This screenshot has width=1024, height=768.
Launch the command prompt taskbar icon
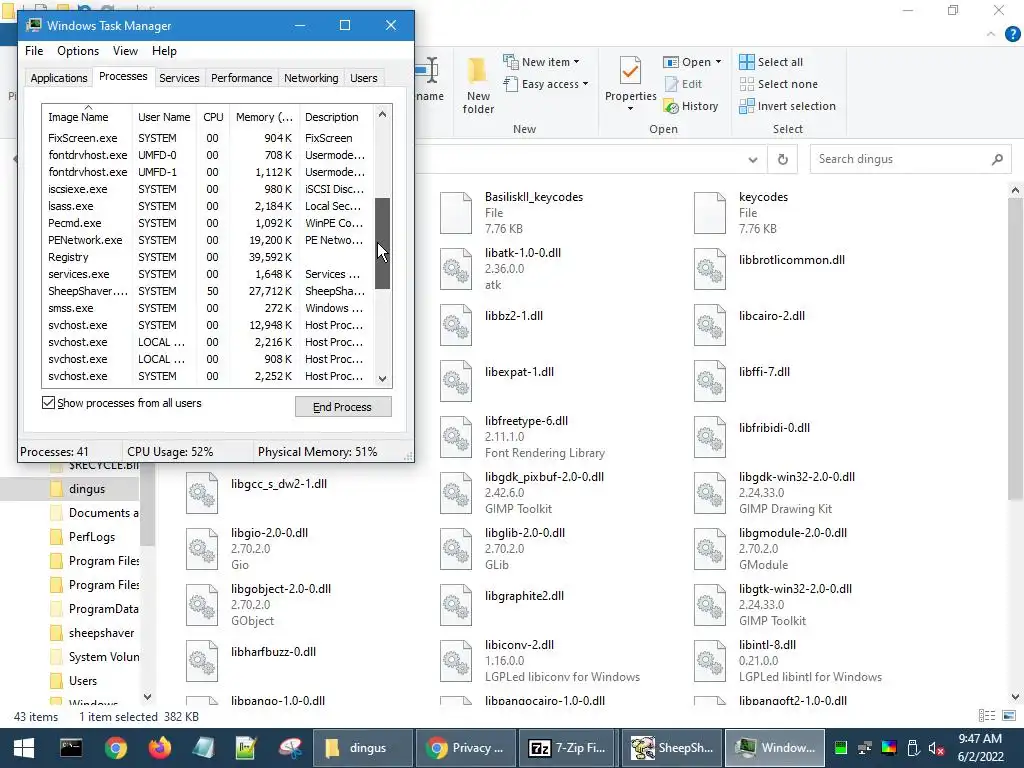coord(71,748)
